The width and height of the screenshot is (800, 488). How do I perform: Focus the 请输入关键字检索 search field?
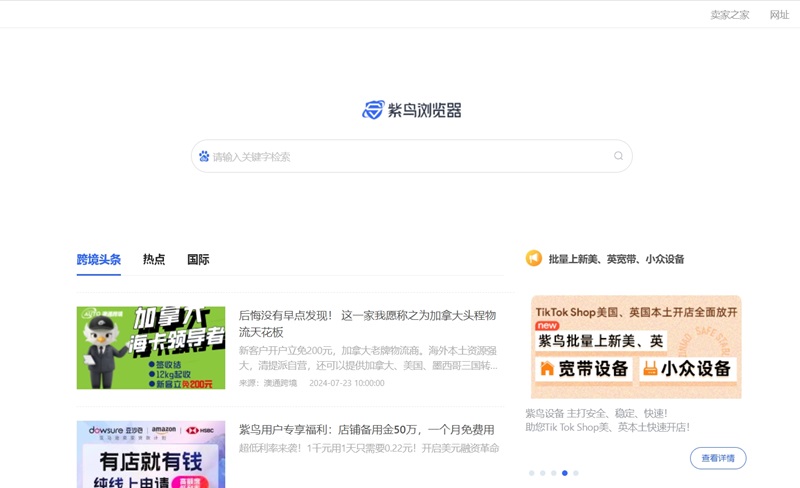tap(411, 156)
